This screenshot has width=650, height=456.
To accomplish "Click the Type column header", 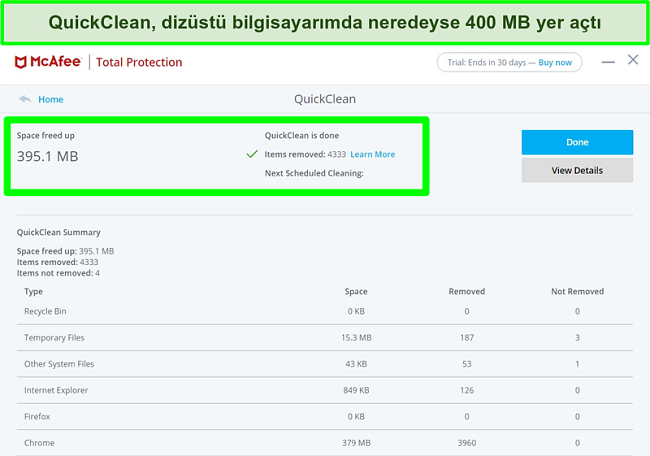I will tap(33, 291).
